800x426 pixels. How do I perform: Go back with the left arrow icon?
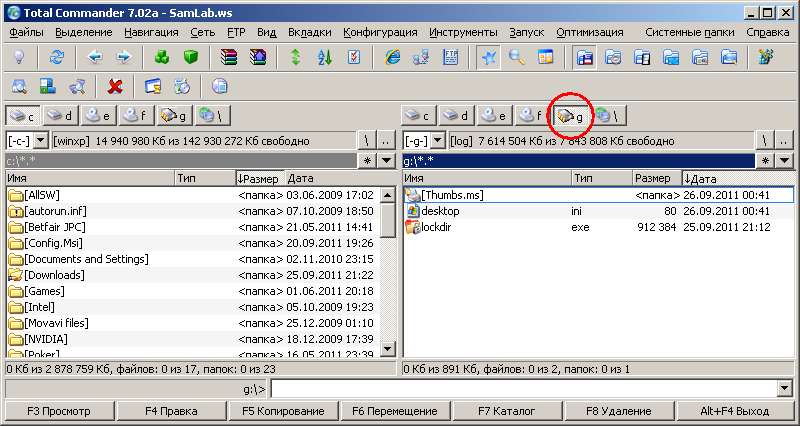click(94, 57)
